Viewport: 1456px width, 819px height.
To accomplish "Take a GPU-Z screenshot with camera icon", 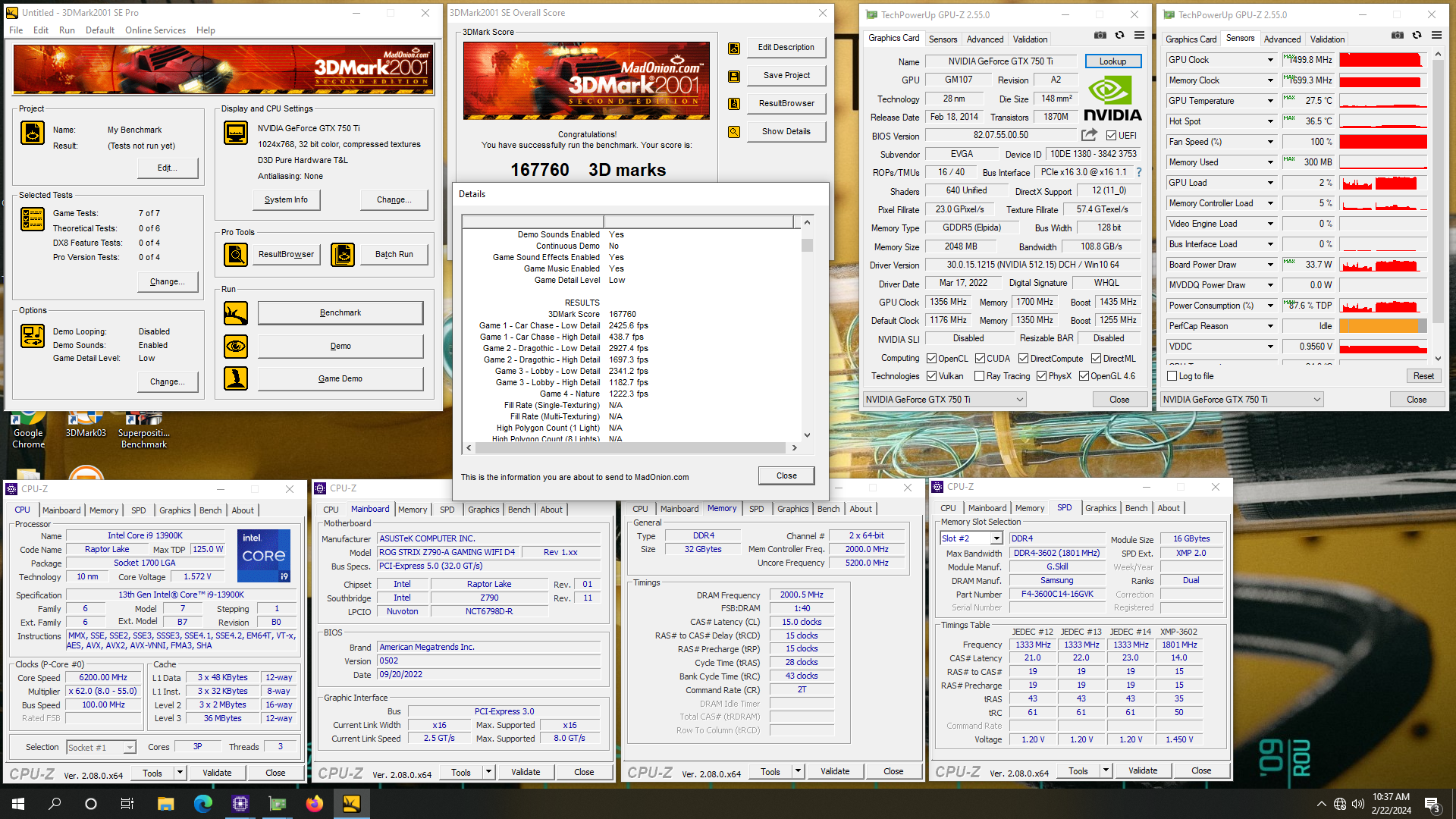I will (x=1100, y=35).
